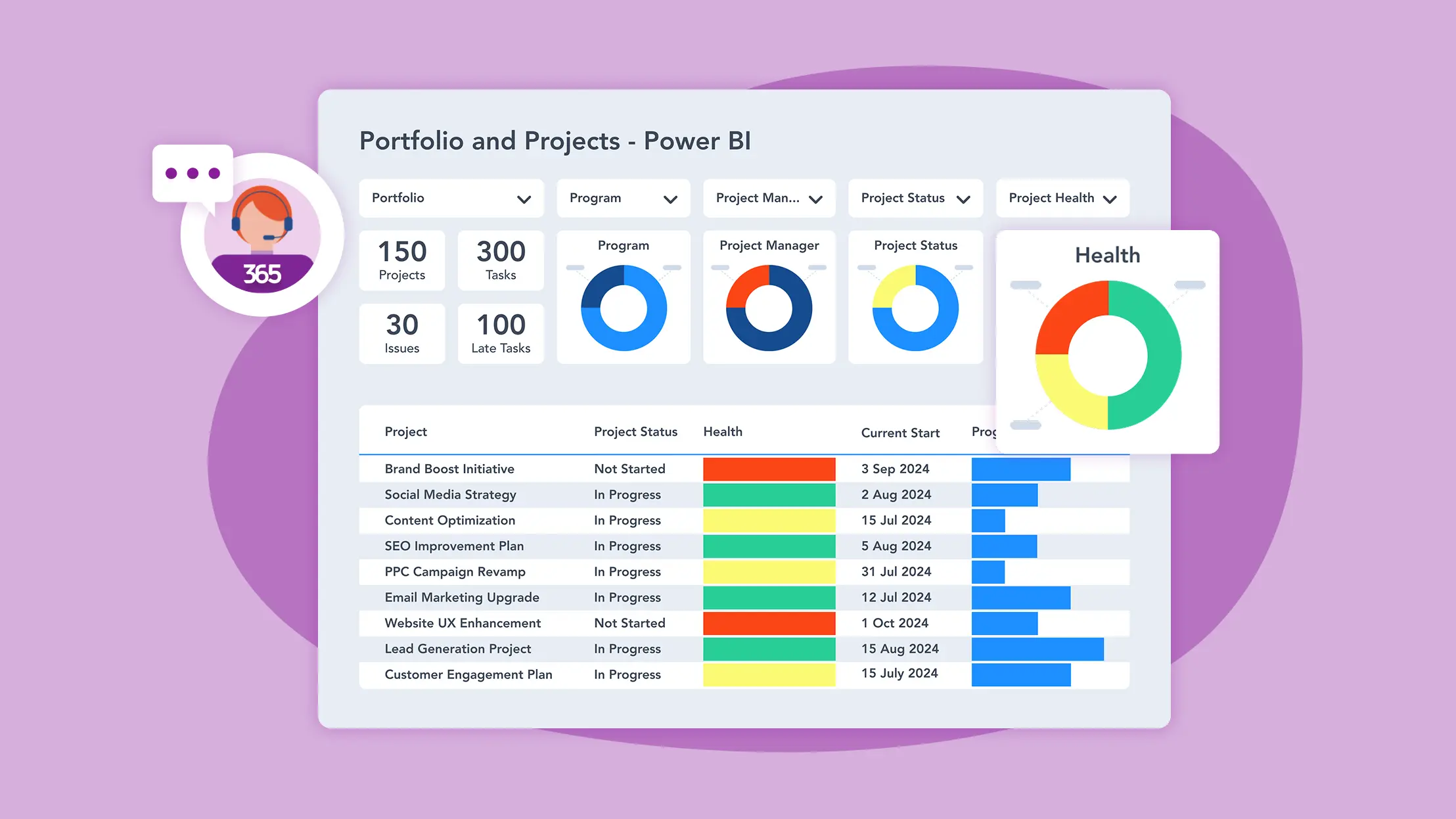Click the progress bar for Lead Generation Project
The width and height of the screenshot is (1456, 819).
1037,649
